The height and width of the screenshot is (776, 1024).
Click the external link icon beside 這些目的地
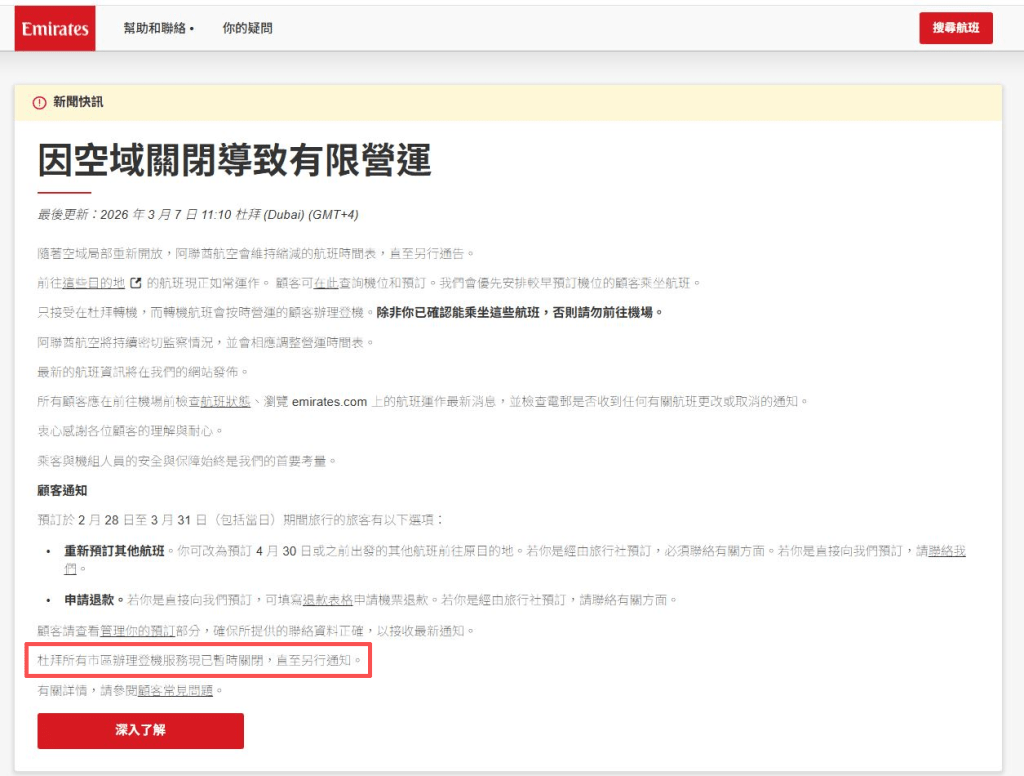click(136, 281)
